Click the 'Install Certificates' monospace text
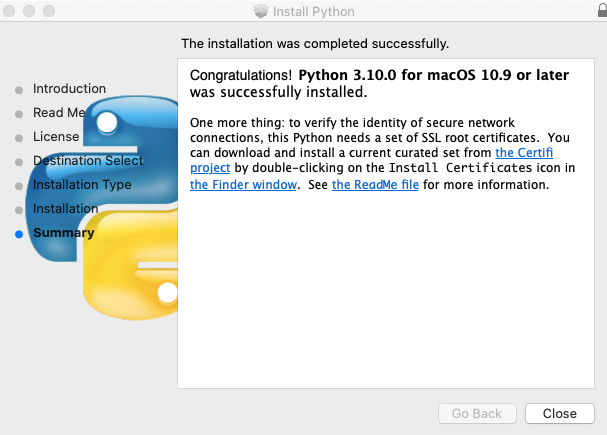607x435 pixels. pyautogui.click(x=460, y=168)
